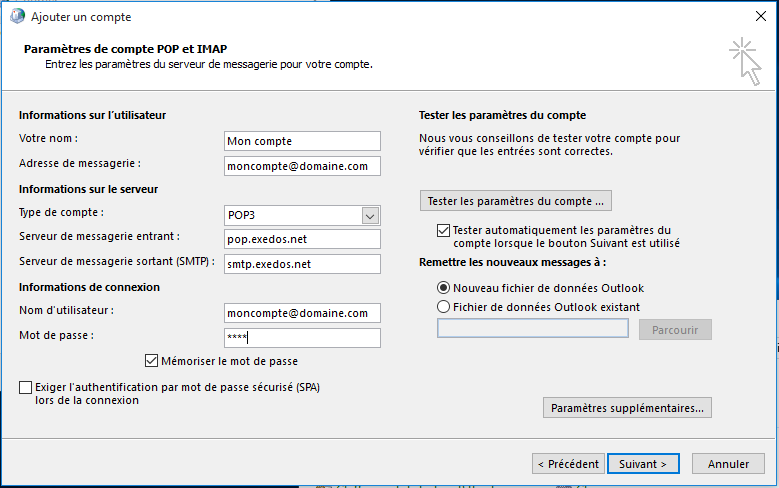The image size is (779, 488).
Task: Select the Serveur de messagerie entrant field
Action: tap(302, 239)
